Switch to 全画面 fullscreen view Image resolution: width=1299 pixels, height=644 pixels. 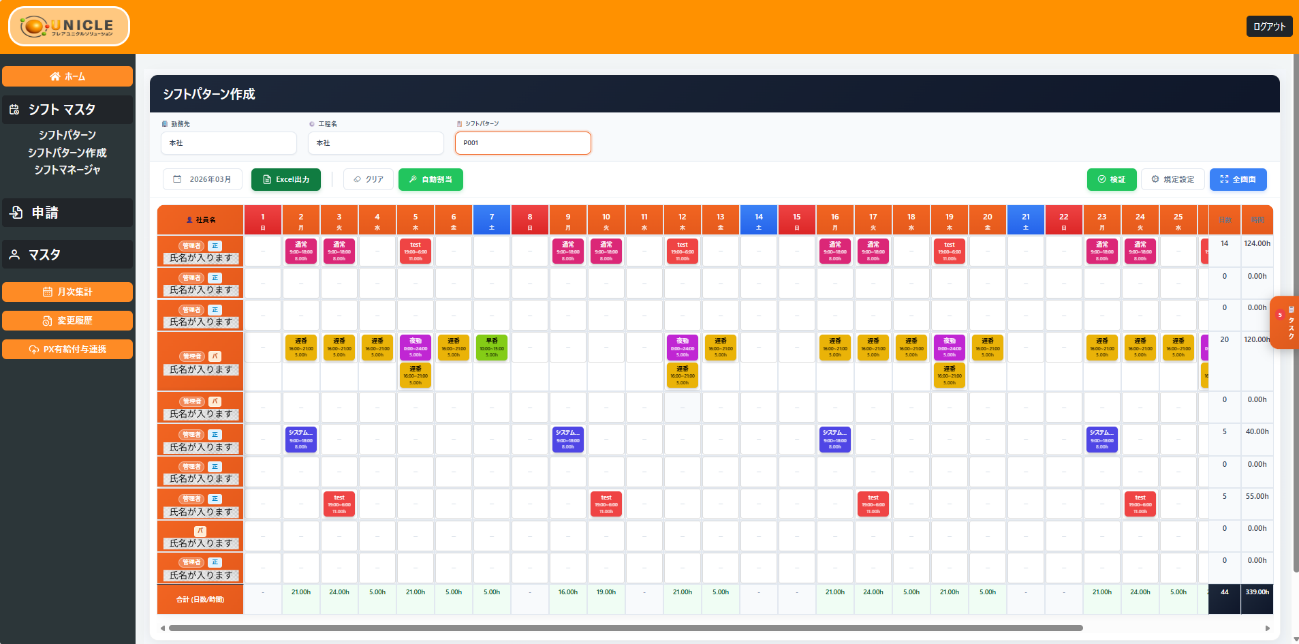(x=1238, y=180)
